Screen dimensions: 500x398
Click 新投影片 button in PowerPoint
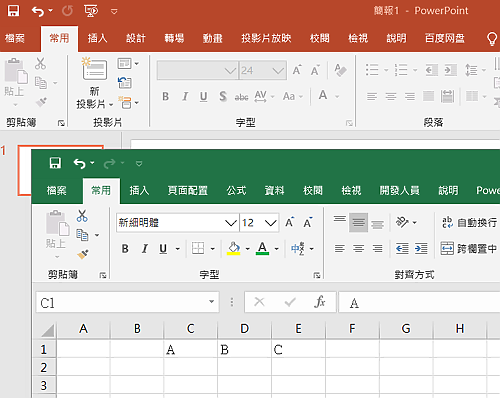[95, 83]
